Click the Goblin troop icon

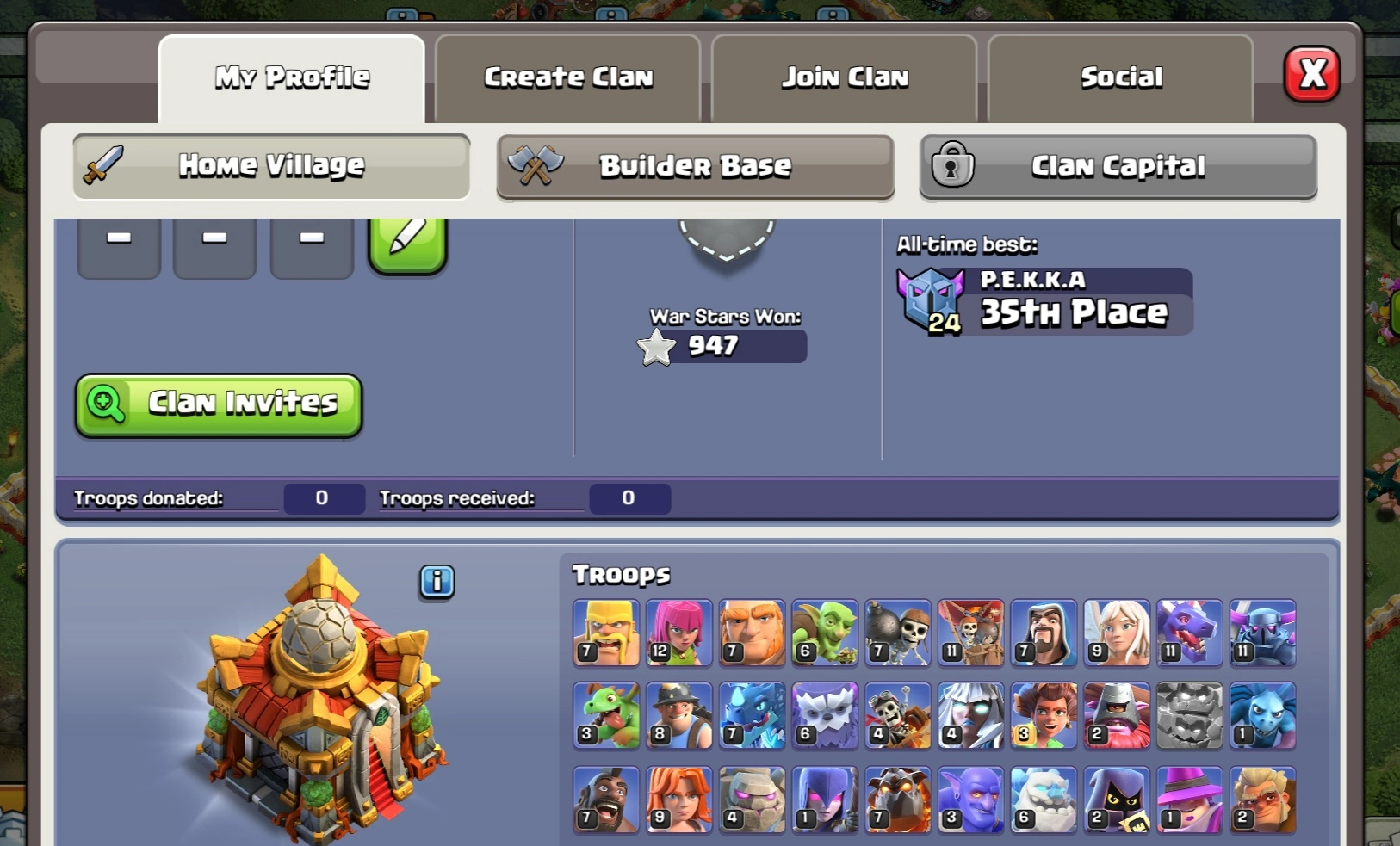pos(825,633)
